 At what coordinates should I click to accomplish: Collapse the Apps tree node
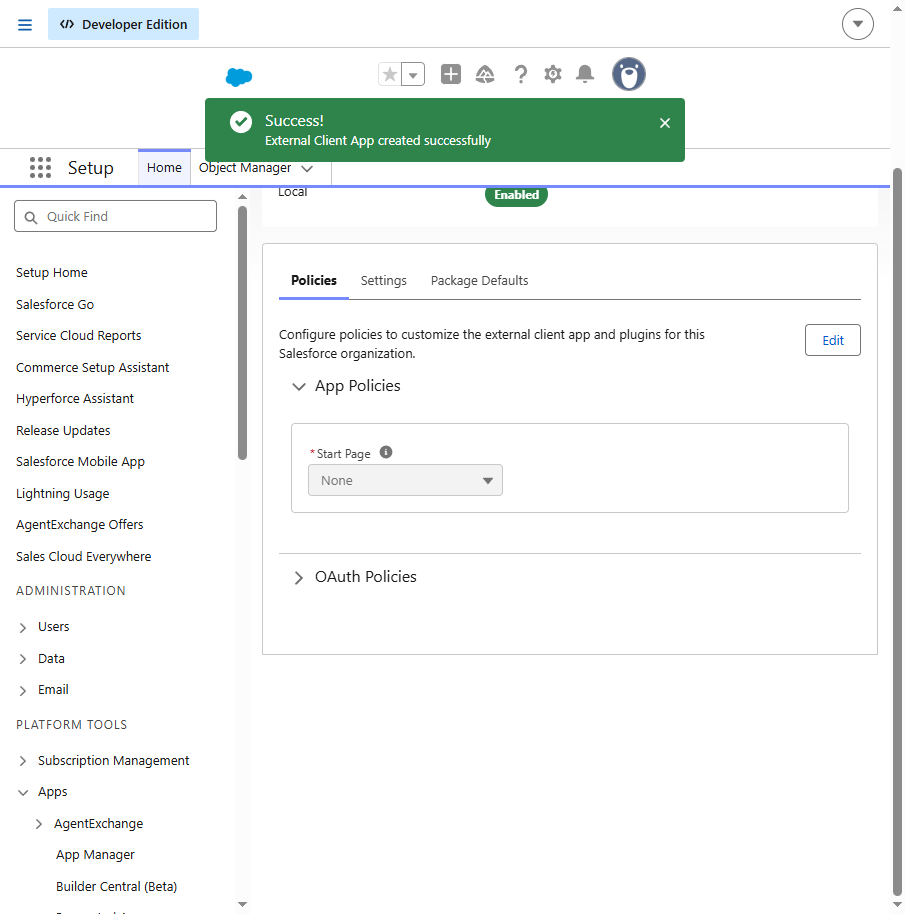[x=23, y=792]
